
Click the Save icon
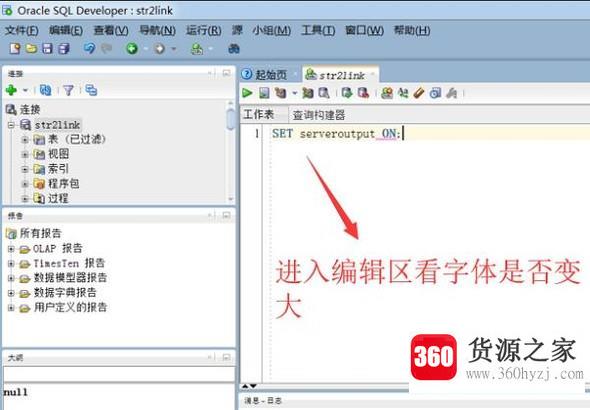(x=47, y=49)
